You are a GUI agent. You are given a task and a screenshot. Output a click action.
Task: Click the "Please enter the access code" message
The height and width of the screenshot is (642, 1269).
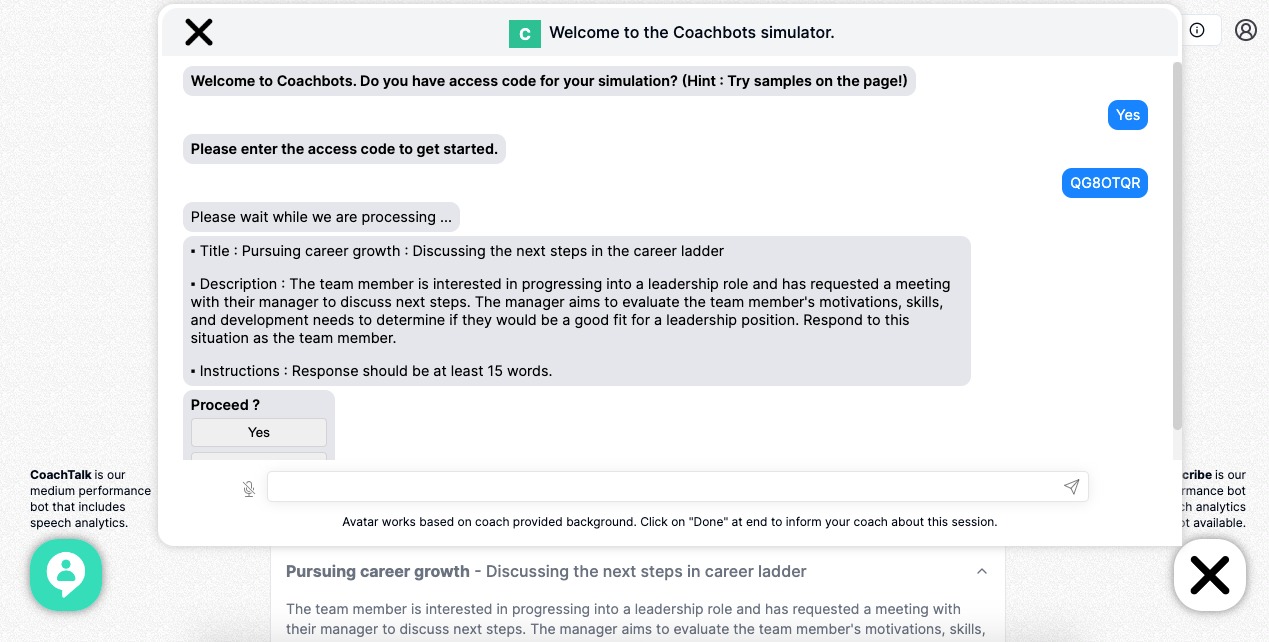[344, 149]
